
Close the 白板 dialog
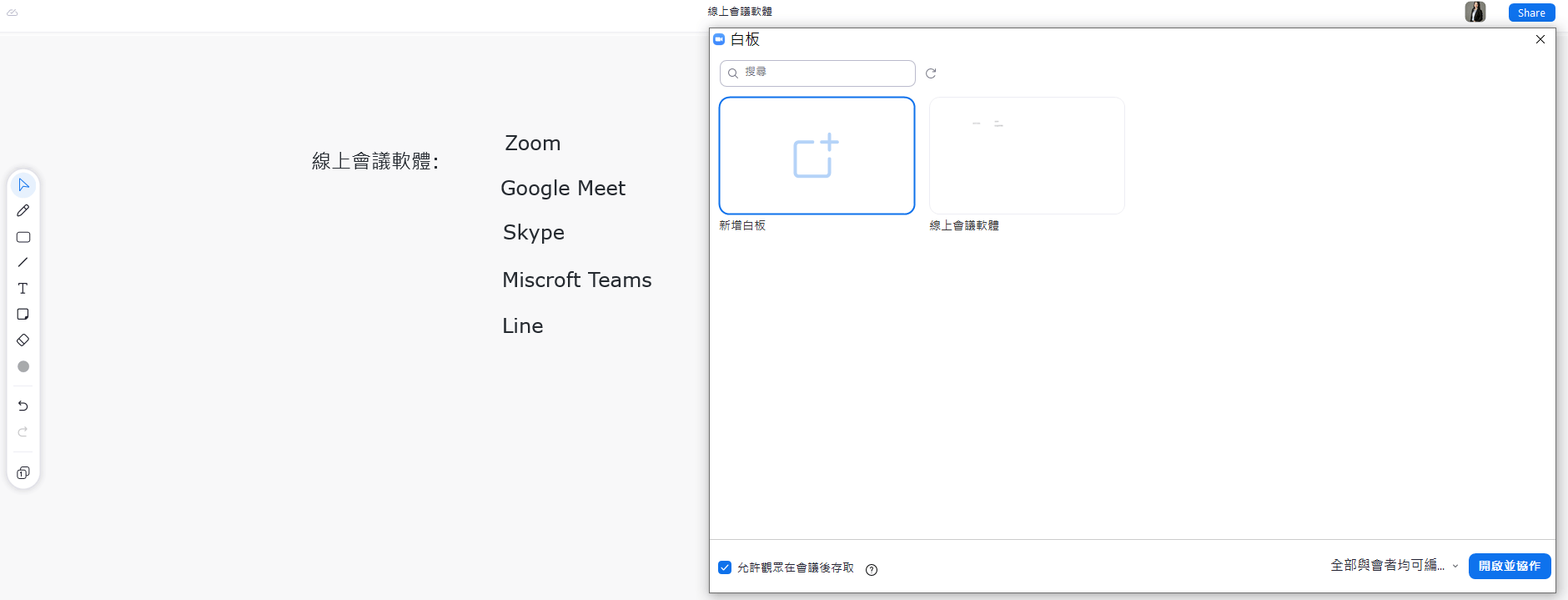(1540, 39)
